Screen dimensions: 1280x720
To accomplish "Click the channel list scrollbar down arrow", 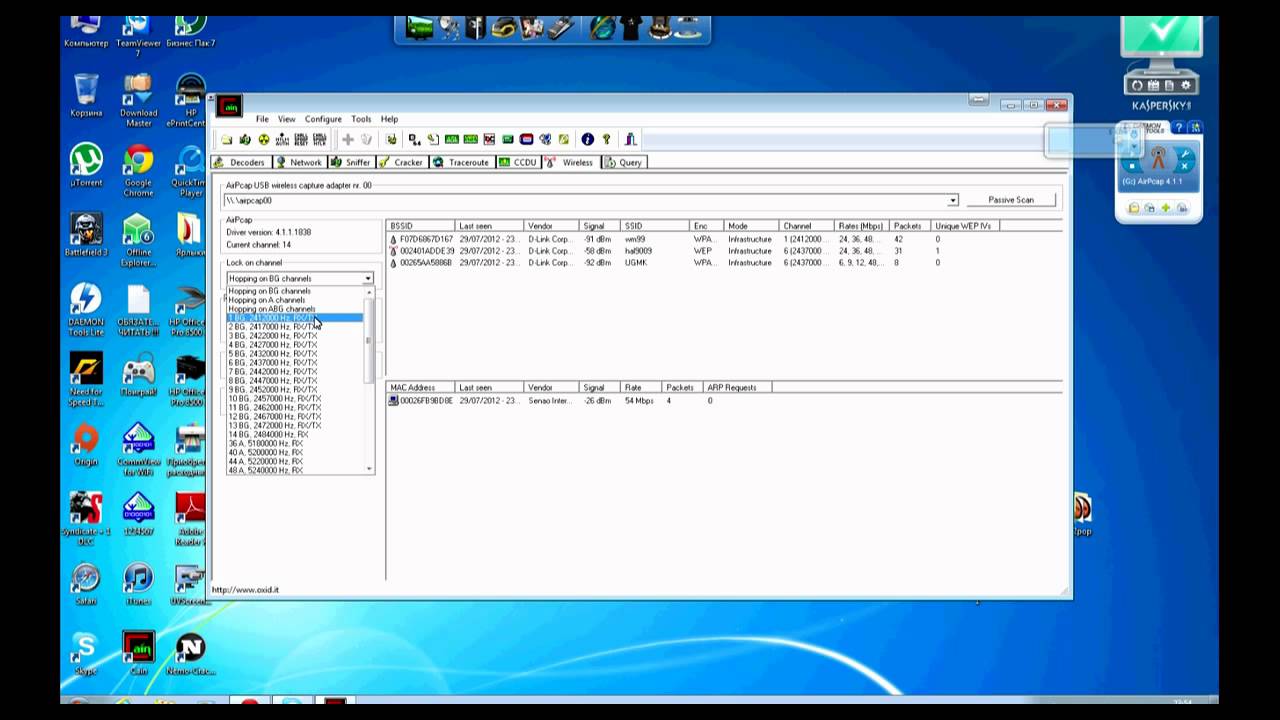I will (369, 469).
